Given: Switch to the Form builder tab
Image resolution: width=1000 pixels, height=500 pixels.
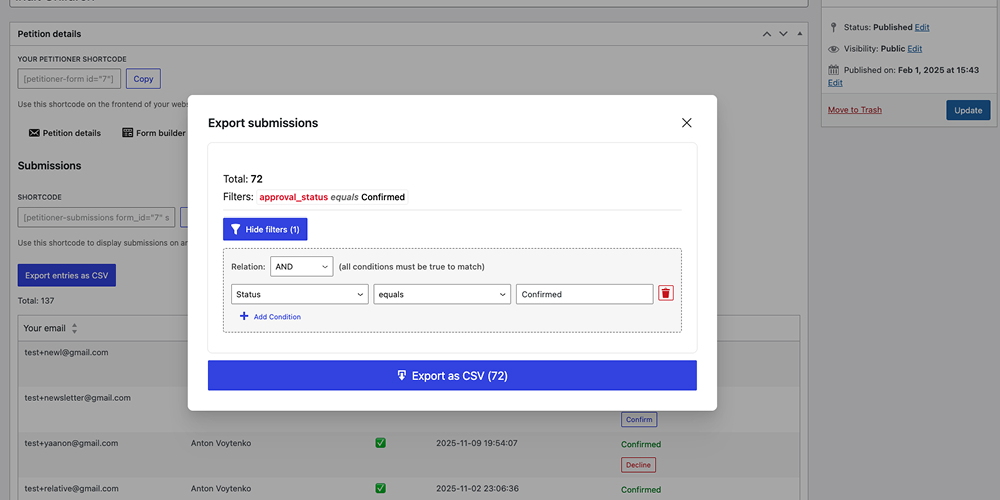Looking at the screenshot, I should pyautogui.click(x=154, y=133).
